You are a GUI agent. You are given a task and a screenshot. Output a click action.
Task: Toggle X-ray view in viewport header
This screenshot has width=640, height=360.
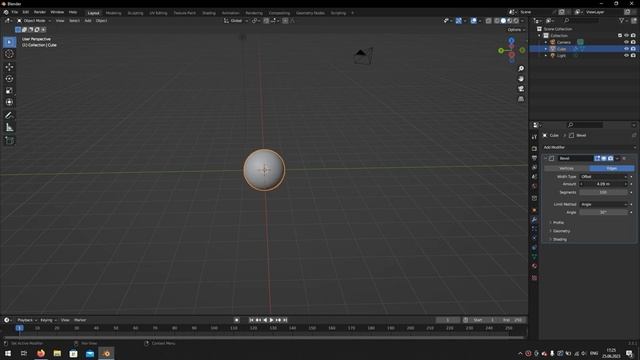pyautogui.click(x=488, y=20)
